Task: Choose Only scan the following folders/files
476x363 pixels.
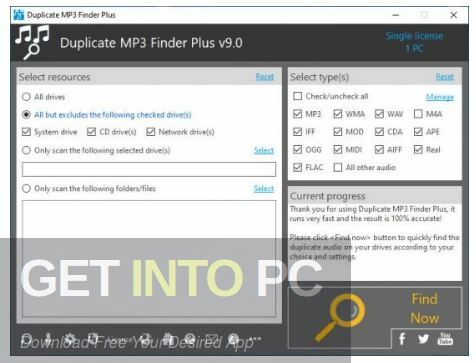Action: [26, 188]
